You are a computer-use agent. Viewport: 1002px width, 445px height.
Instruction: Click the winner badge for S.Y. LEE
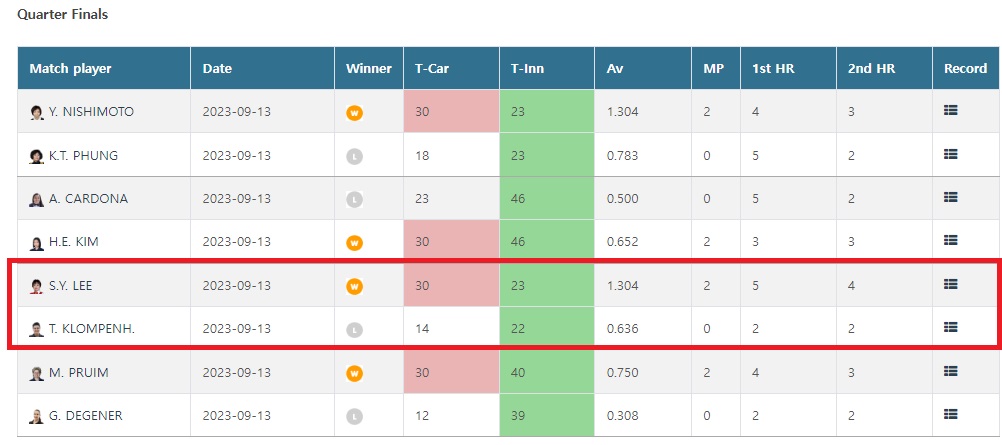point(355,286)
